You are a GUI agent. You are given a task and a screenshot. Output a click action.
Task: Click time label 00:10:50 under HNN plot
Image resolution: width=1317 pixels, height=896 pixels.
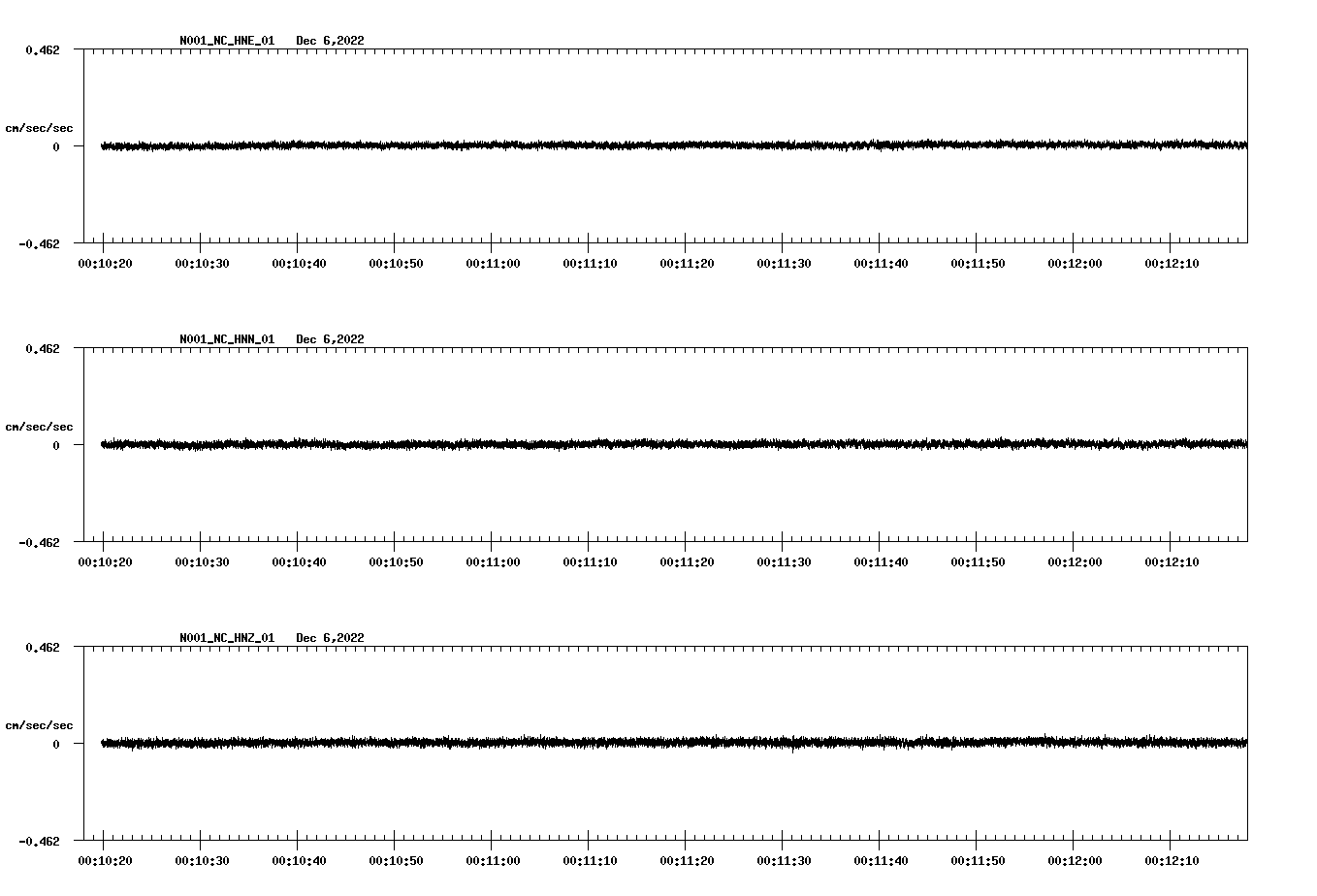click(396, 562)
